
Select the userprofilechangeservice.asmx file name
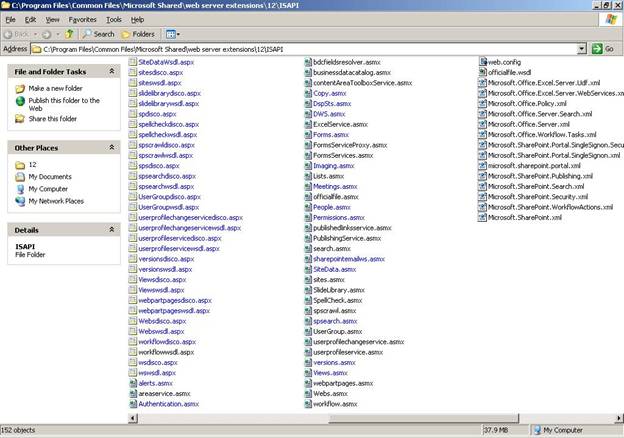[359, 342]
